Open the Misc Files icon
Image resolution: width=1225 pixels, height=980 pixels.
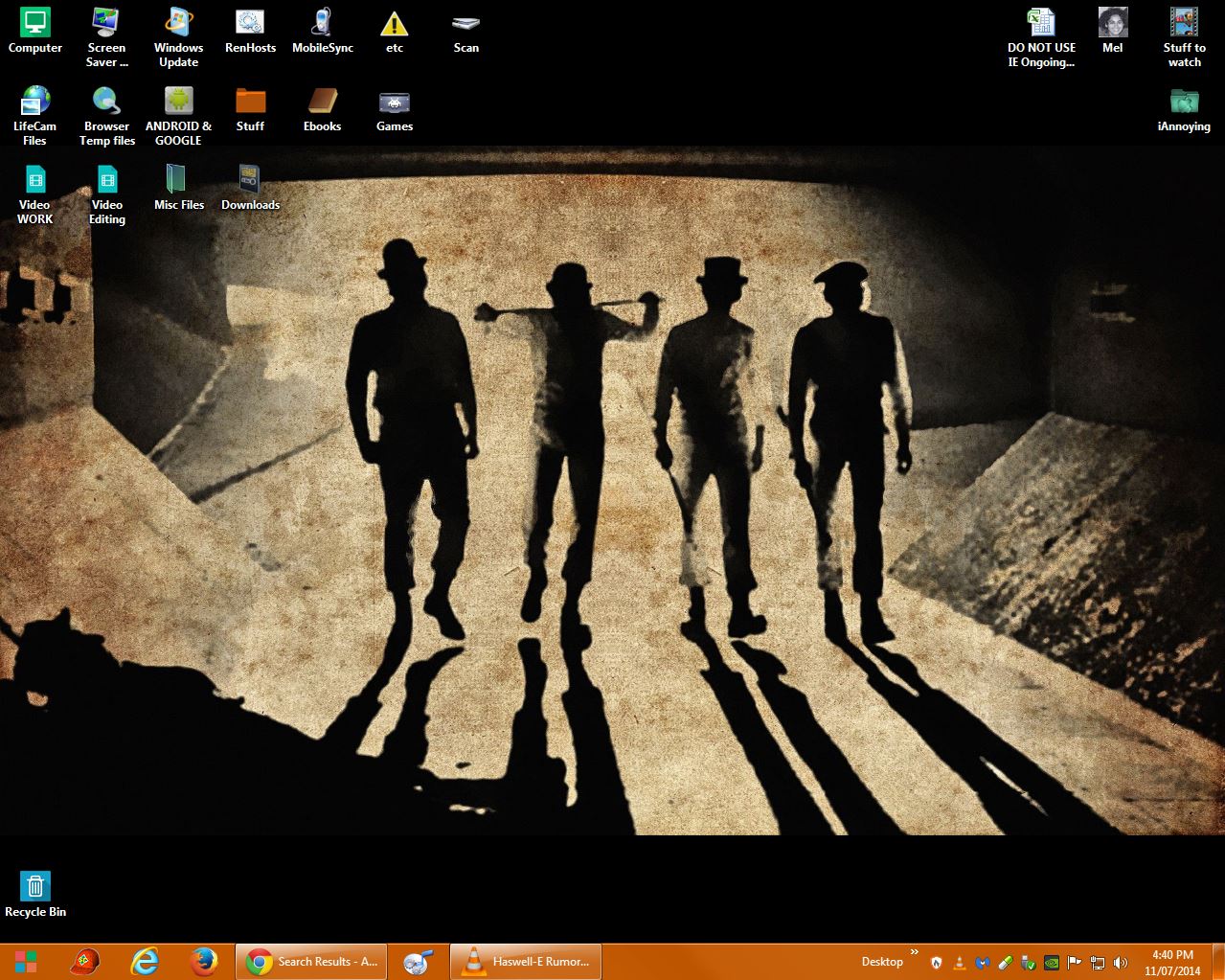click(x=178, y=189)
